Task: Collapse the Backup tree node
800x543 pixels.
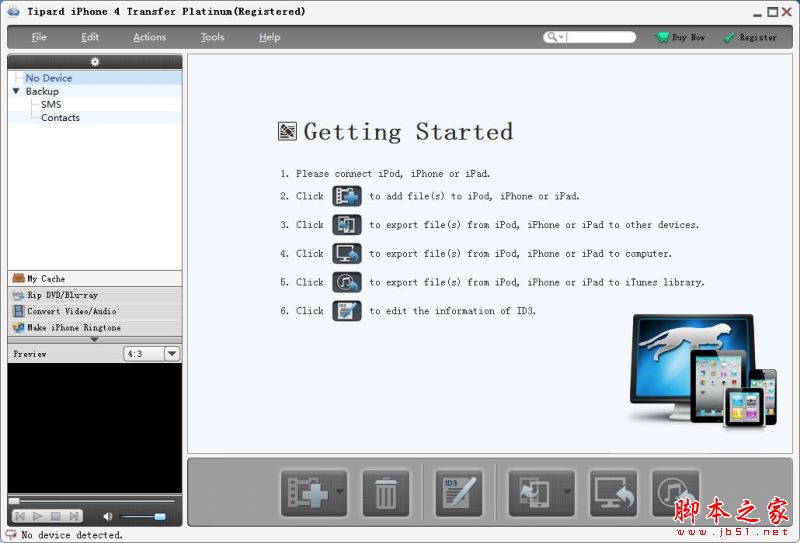Action: click(x=16, y=91)
